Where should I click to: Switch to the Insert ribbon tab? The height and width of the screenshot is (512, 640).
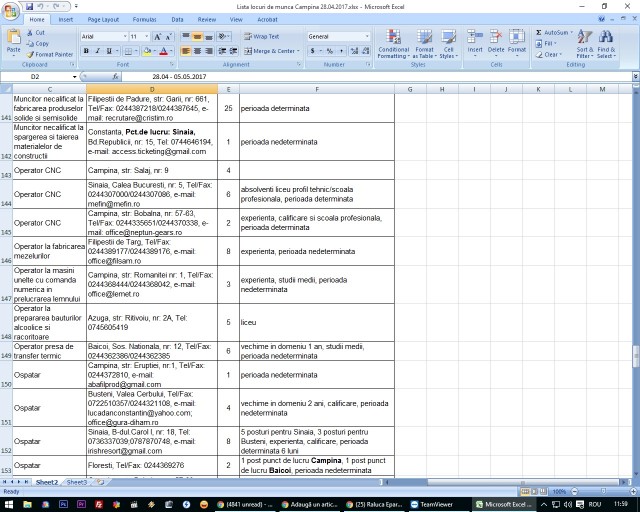pyautogui.click(x=65, y=19)
